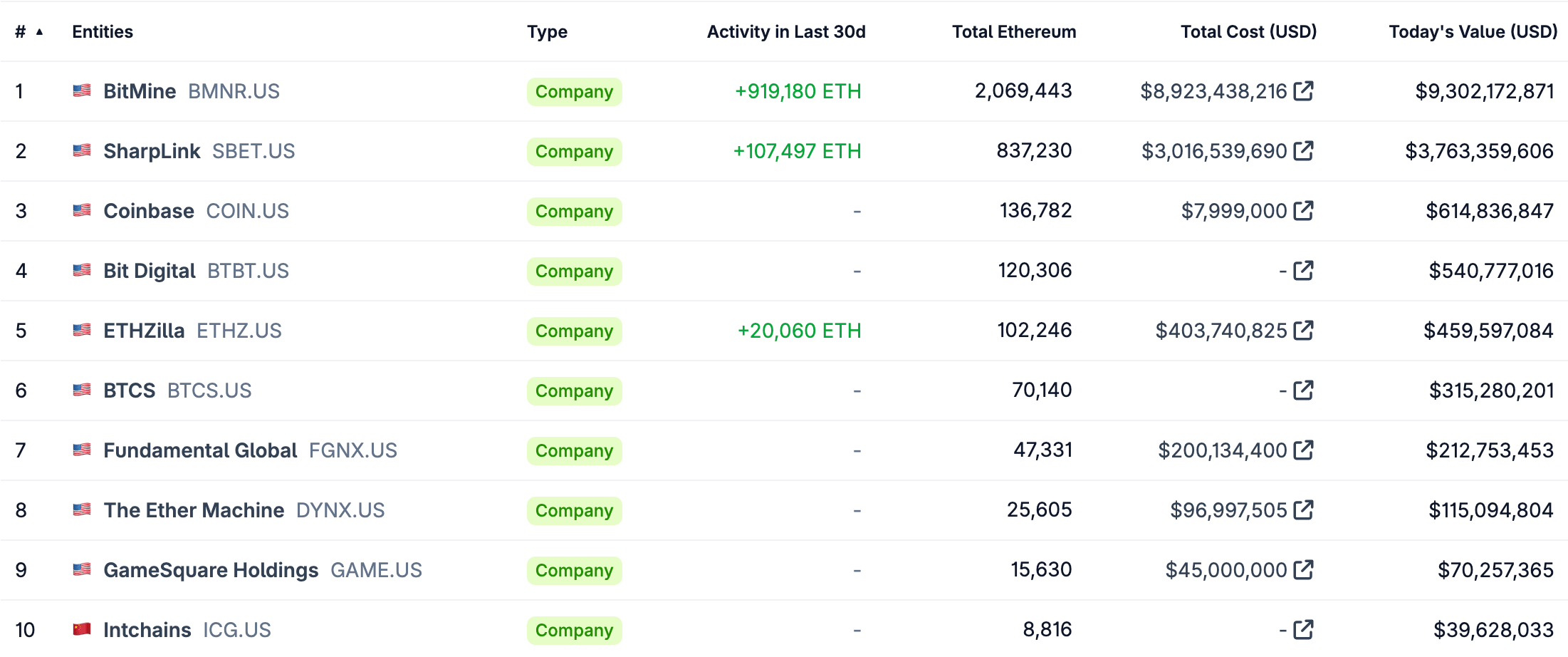This screenshot has width=1568, height=657.
Task: Open The Ether Machine's external link icon
Action: (1305, 510)
